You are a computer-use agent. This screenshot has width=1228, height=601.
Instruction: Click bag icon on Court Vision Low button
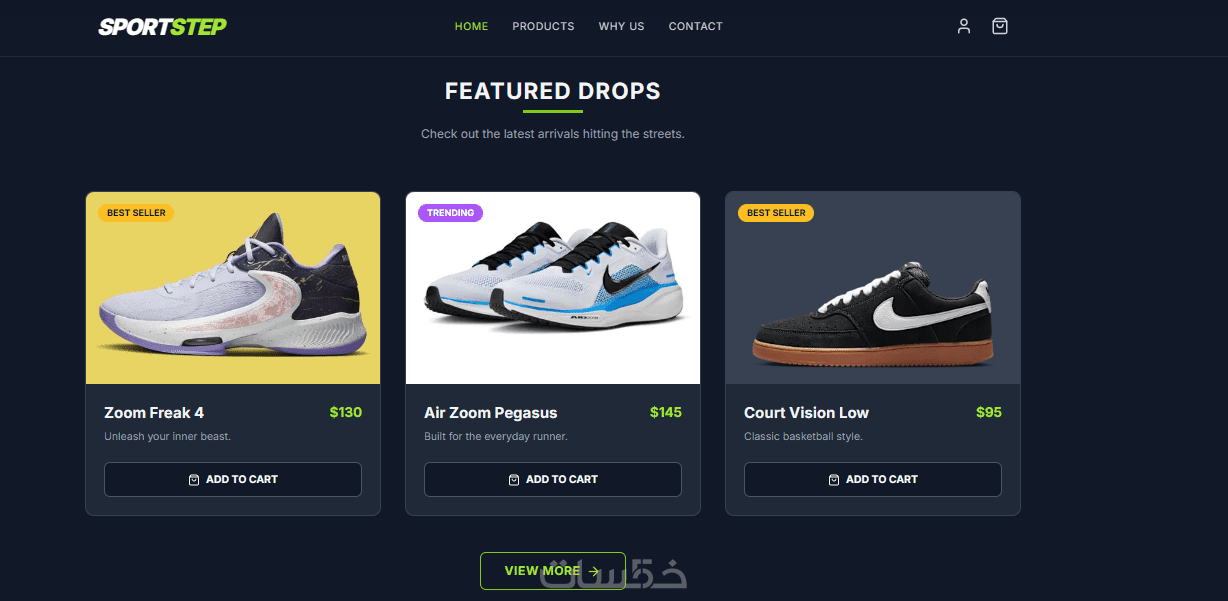click(834, 480)
